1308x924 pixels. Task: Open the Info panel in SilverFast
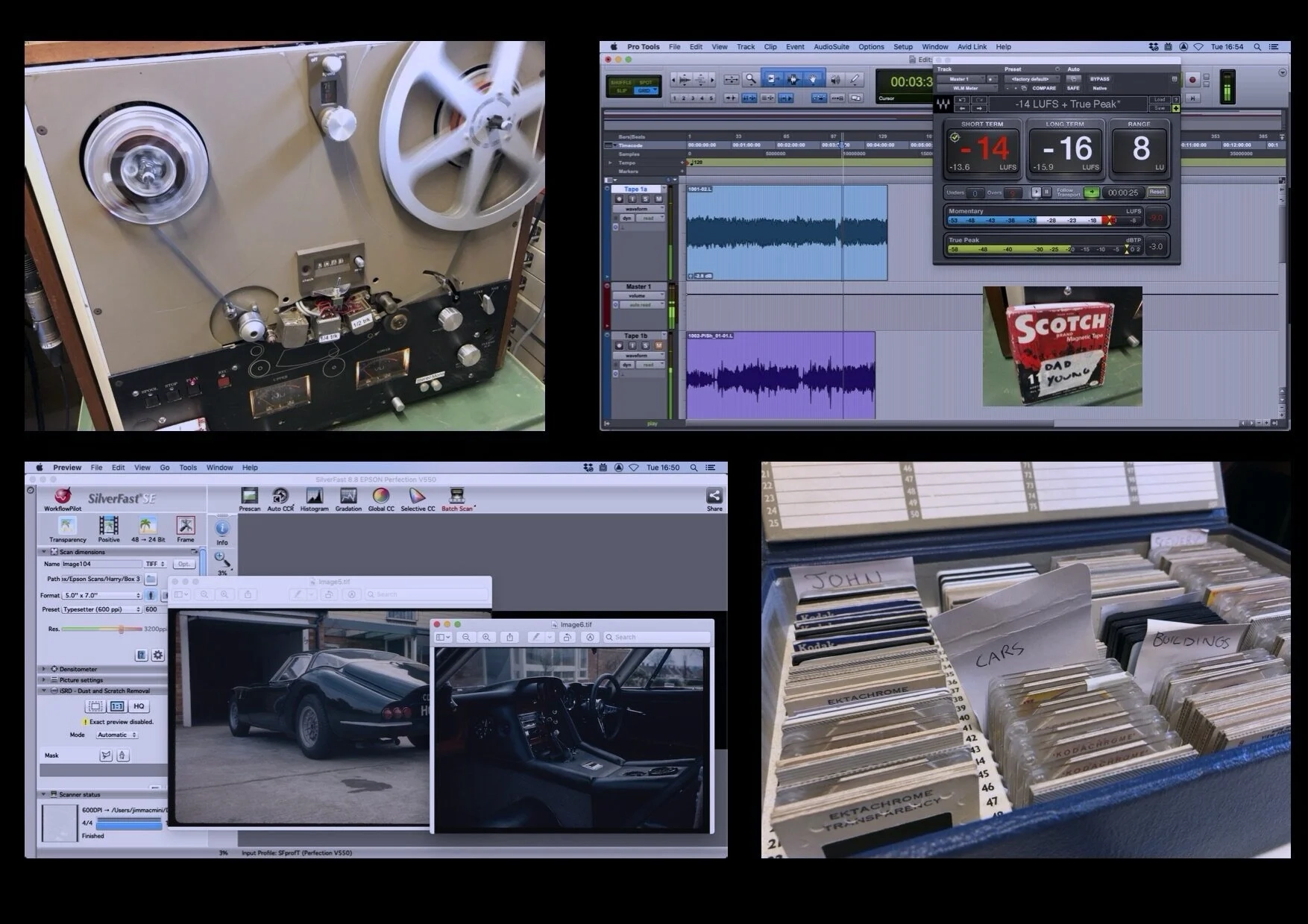click(222, 532)
